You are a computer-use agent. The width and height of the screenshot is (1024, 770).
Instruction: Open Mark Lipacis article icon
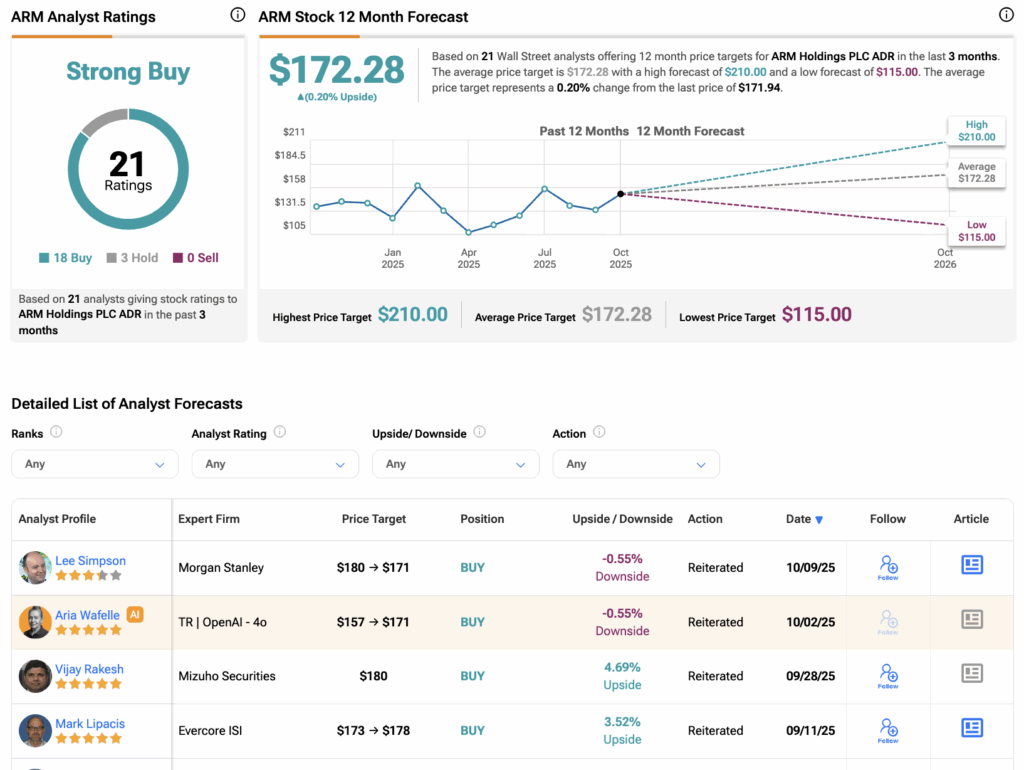pyautogui.click(x=971, y=728)
